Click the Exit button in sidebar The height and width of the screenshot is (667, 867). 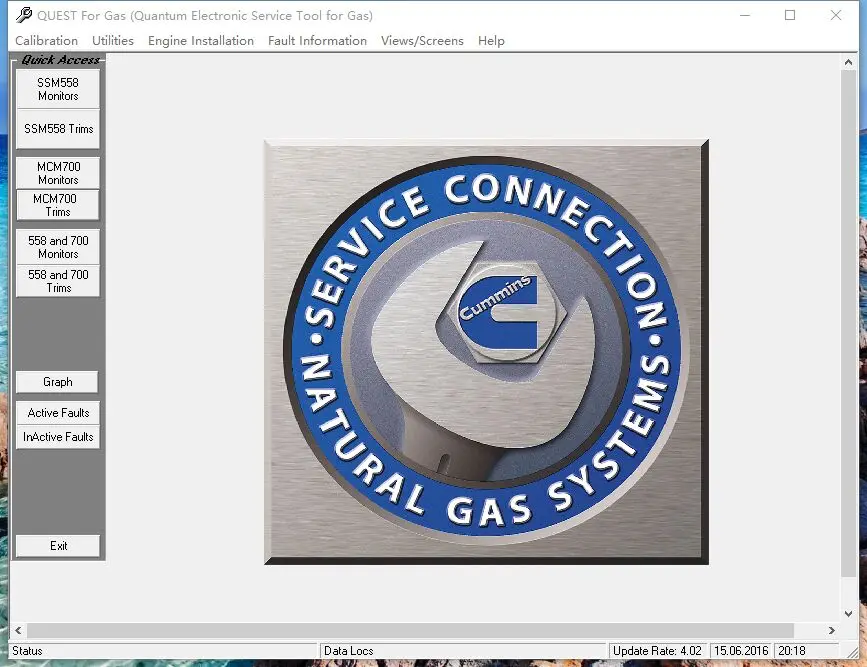(x=58, y=546)
